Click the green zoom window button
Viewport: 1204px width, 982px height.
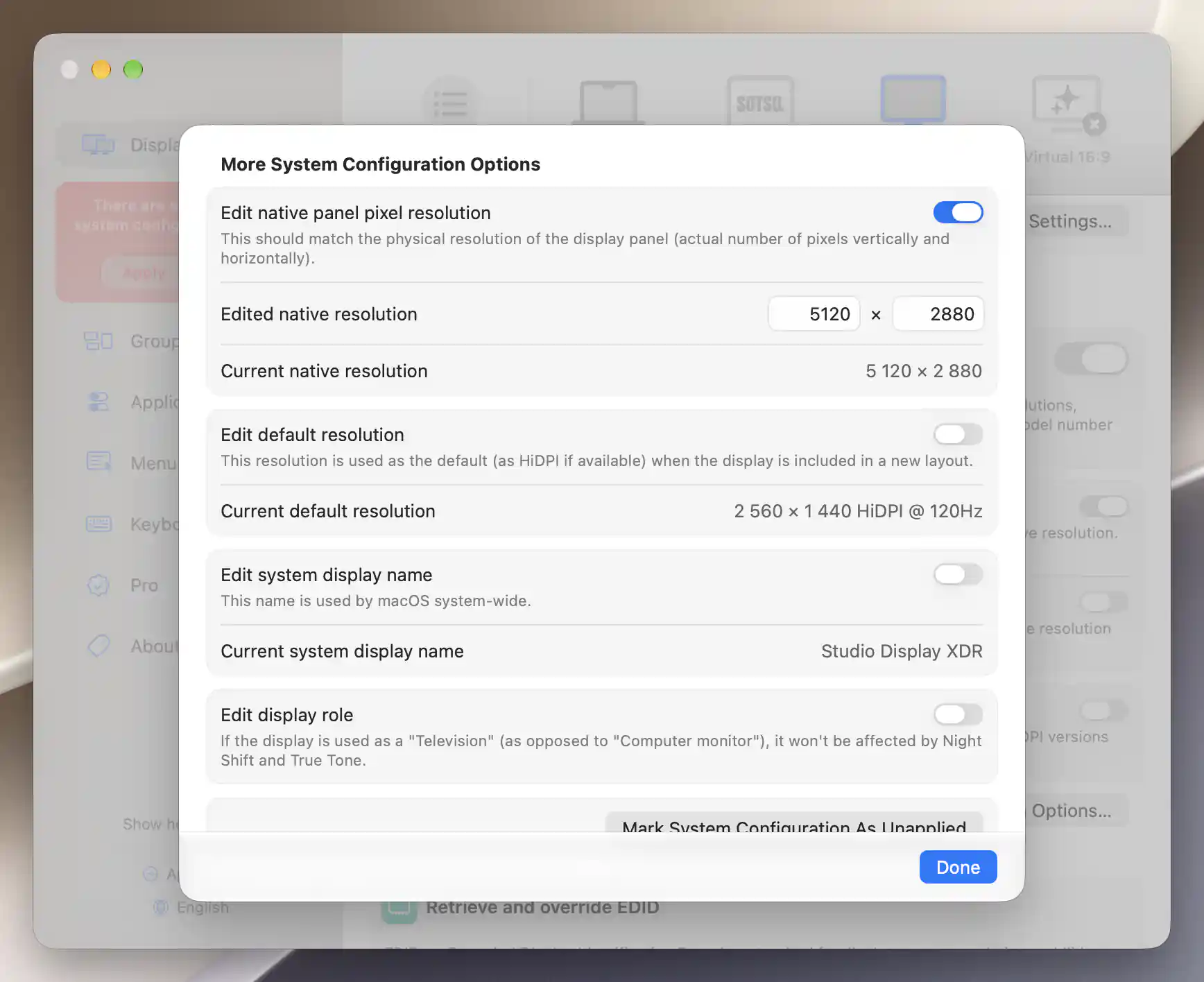133,69
